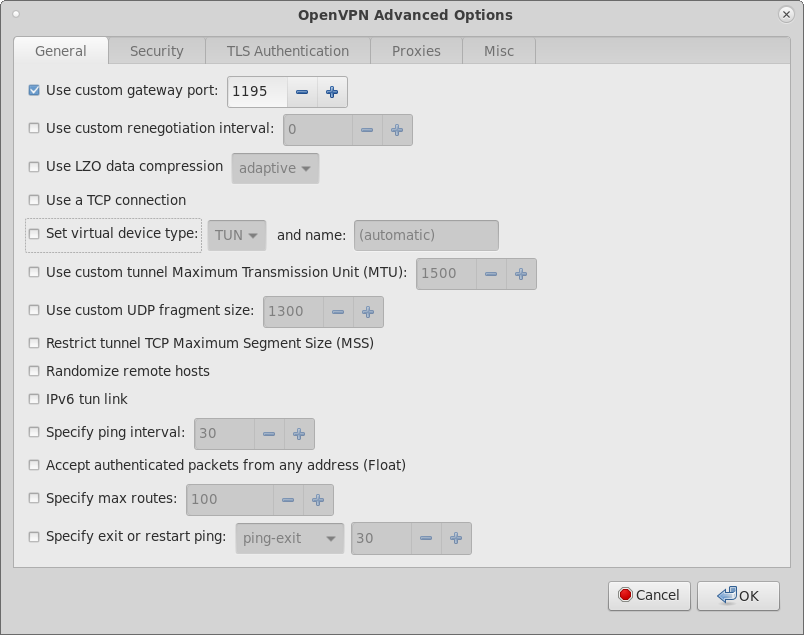804x635 pixels.
Task: Enable Use LZO data compression
Action: coord(34,167)
